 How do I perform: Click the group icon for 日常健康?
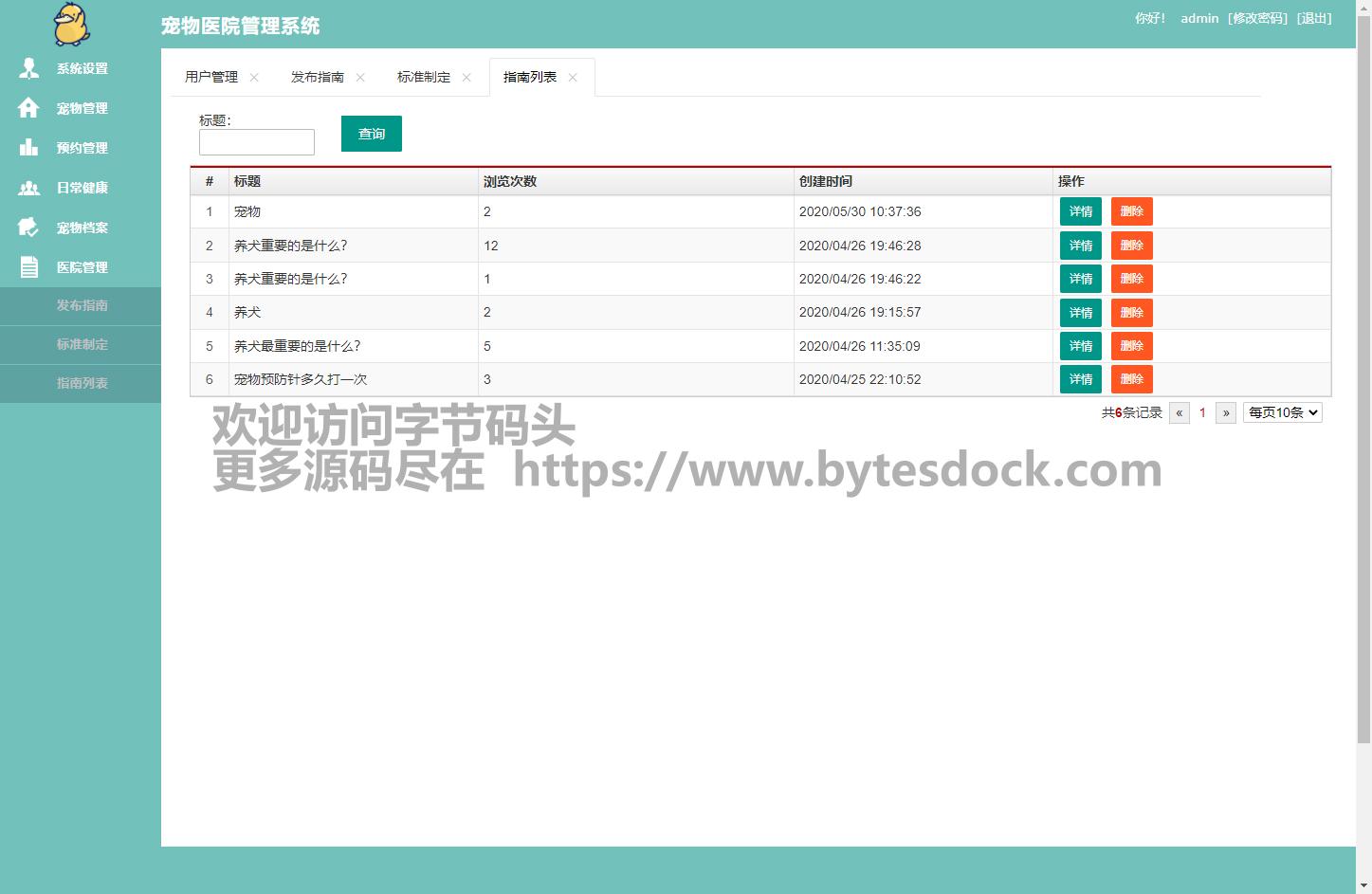(28, 188)
